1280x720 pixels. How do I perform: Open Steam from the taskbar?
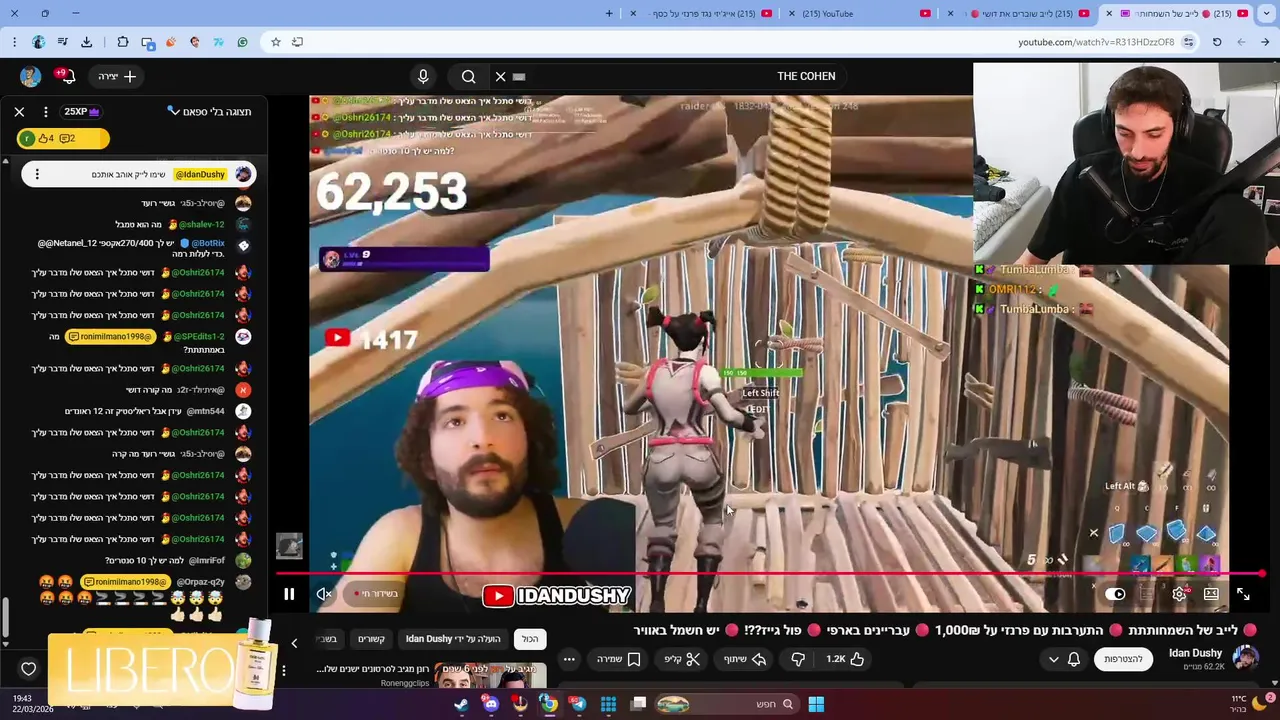[x=462, y=704]
